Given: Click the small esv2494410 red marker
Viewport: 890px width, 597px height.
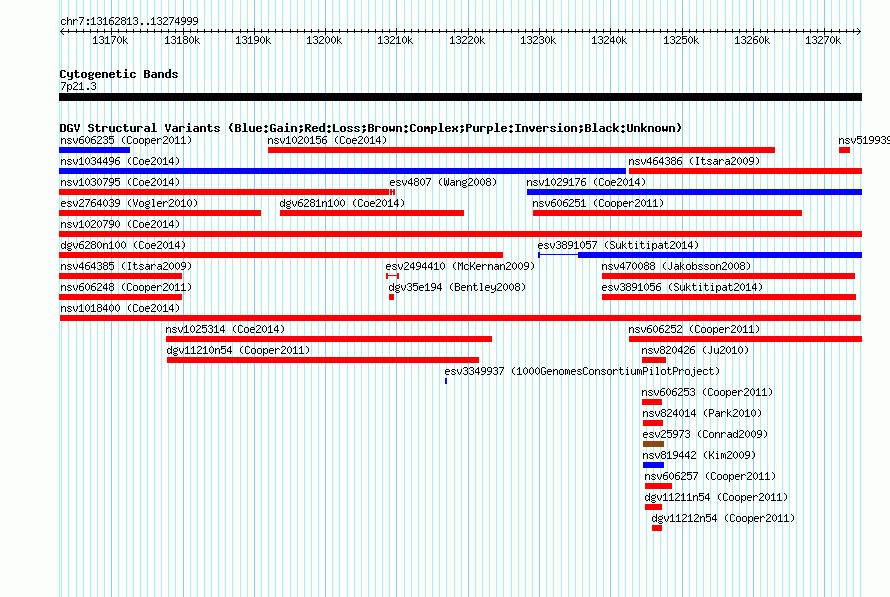Looking at the screenshot, I should click(x=392, y=276).
